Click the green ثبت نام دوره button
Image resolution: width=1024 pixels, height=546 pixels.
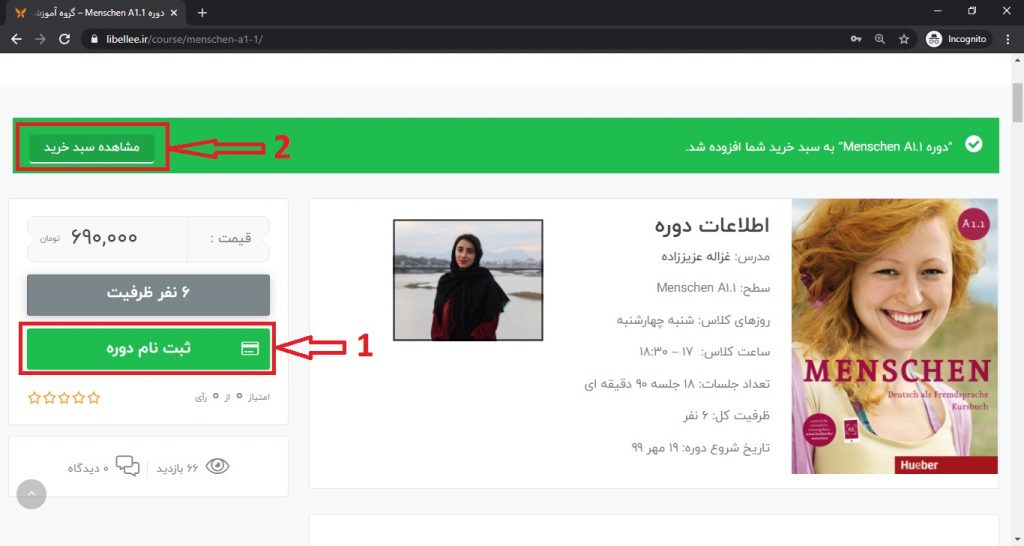coord(148,348)
